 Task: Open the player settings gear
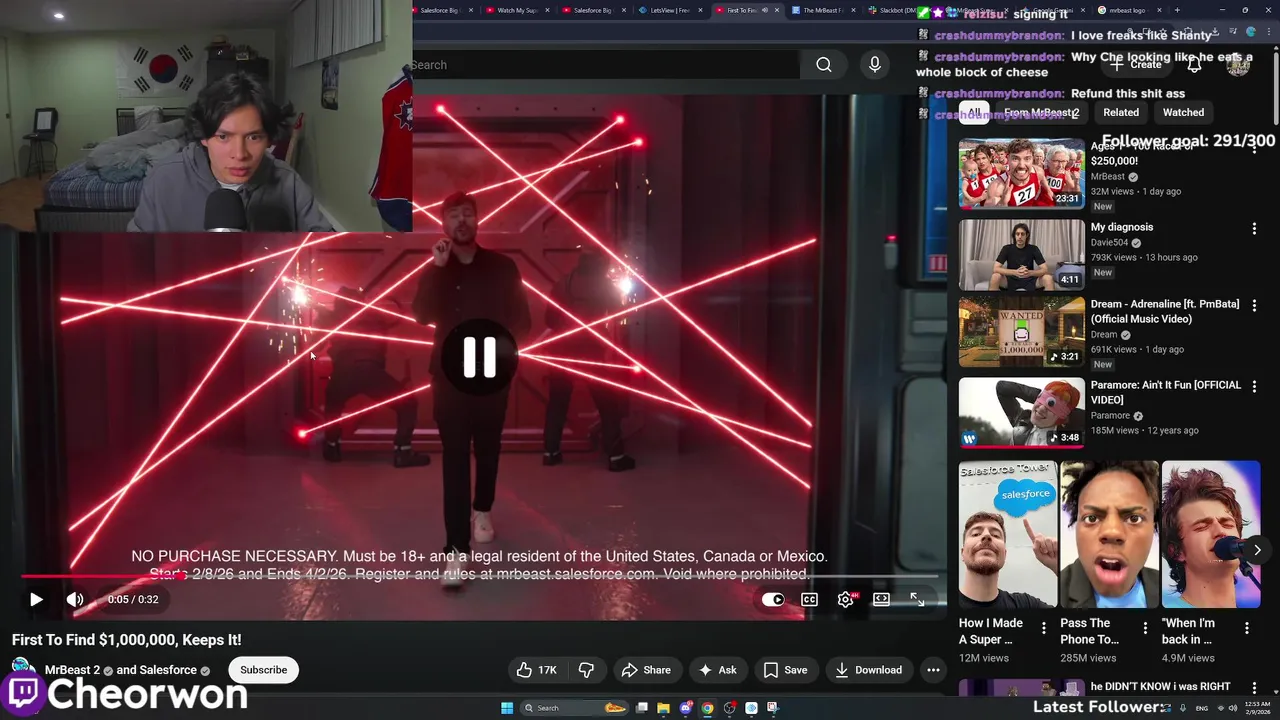coord(845,599)
